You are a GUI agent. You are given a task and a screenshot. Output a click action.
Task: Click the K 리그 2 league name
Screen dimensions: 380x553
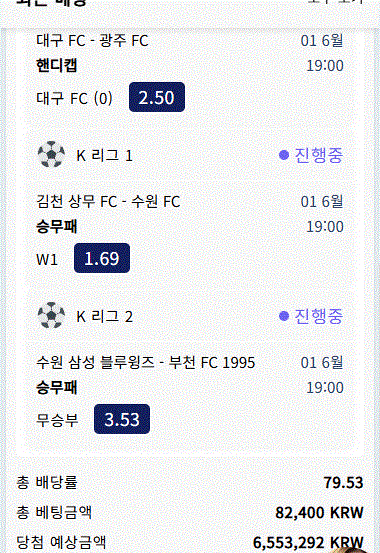[104, 316]
